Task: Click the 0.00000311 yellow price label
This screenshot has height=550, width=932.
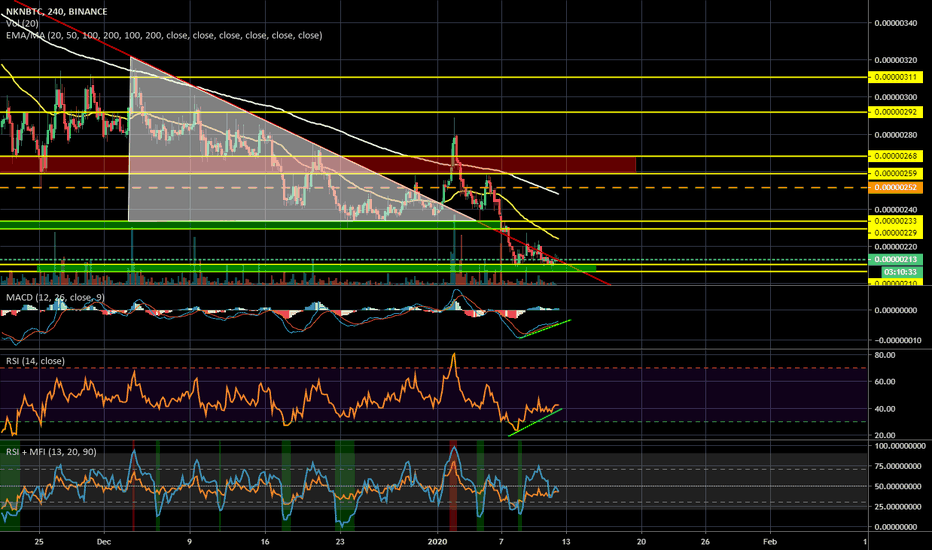Action: [895, 77]
